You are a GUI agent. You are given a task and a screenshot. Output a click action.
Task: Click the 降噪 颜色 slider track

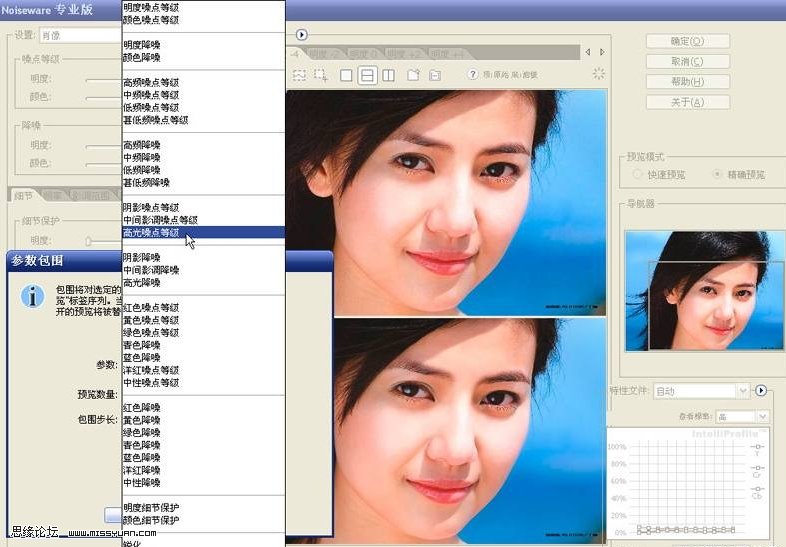pyautogui.click(x=104, y=164)
